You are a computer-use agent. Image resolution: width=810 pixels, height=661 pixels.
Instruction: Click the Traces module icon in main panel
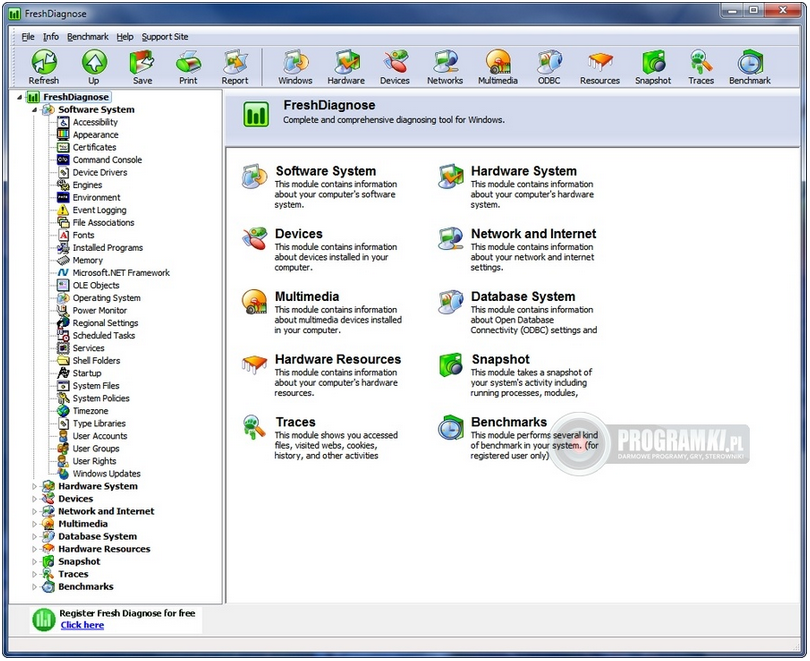tap(254, 427)
